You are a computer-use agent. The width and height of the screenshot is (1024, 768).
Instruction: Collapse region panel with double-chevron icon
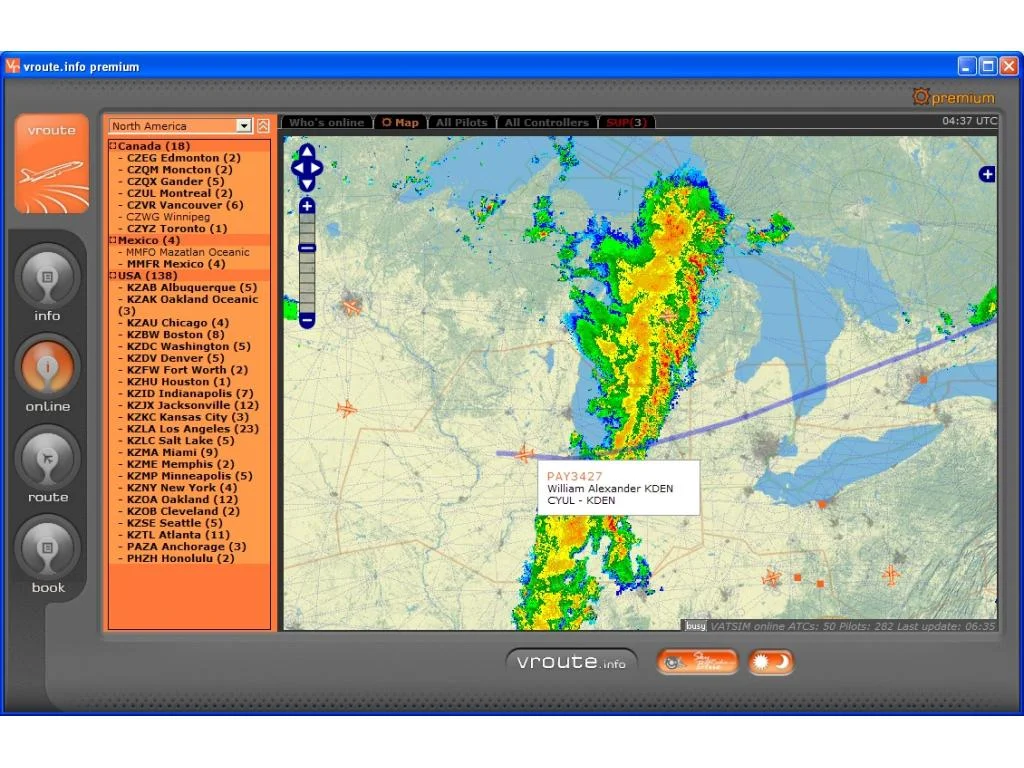(263, 125)
